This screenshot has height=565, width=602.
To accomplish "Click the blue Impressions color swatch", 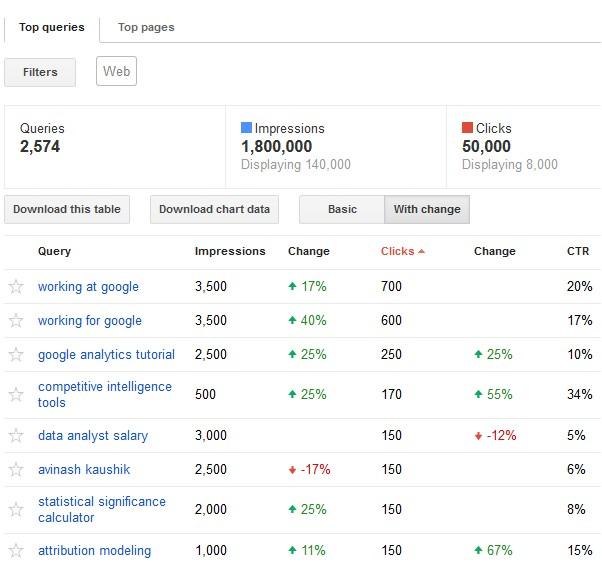I will pos(246,129).
